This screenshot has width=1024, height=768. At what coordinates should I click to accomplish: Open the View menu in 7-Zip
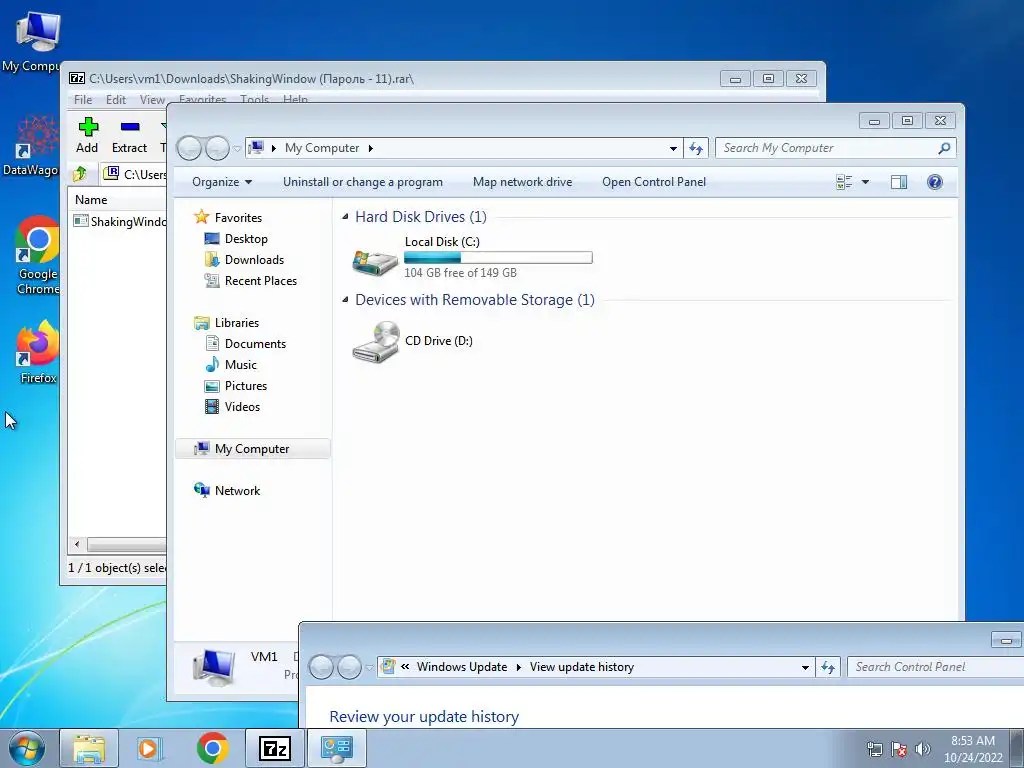click(x=152, y=99)
